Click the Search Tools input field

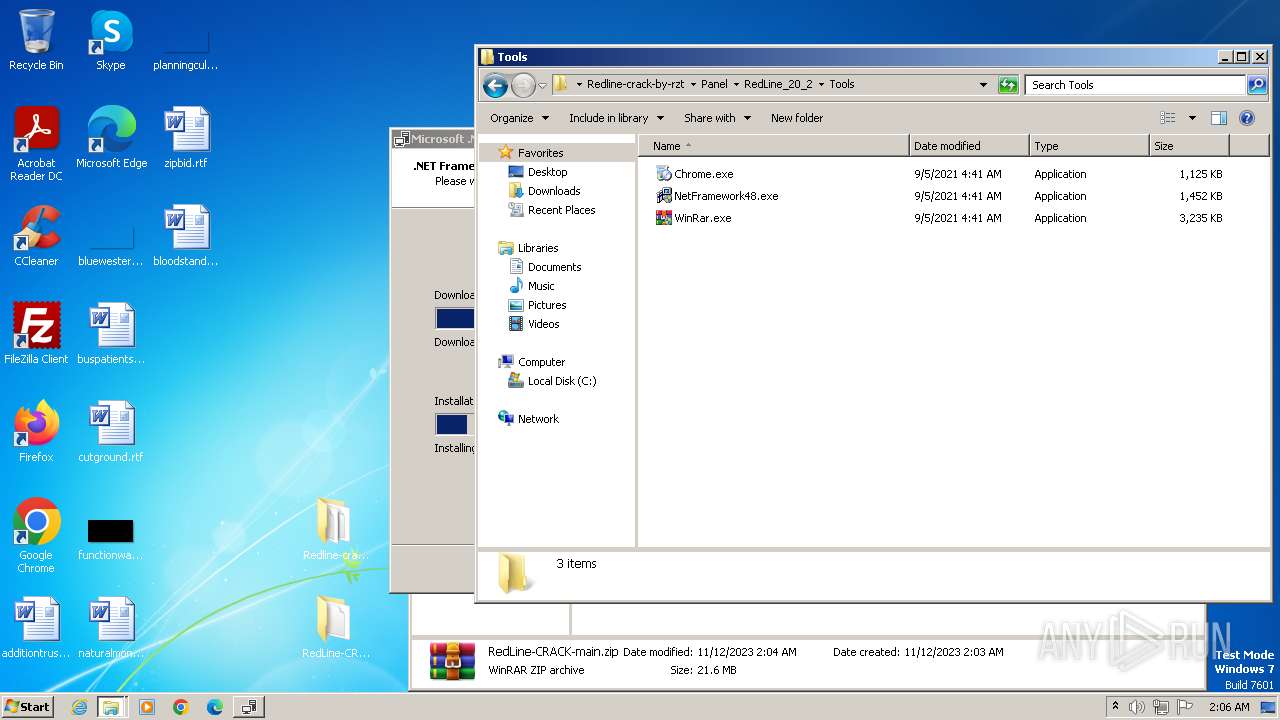click(1135, 85)
